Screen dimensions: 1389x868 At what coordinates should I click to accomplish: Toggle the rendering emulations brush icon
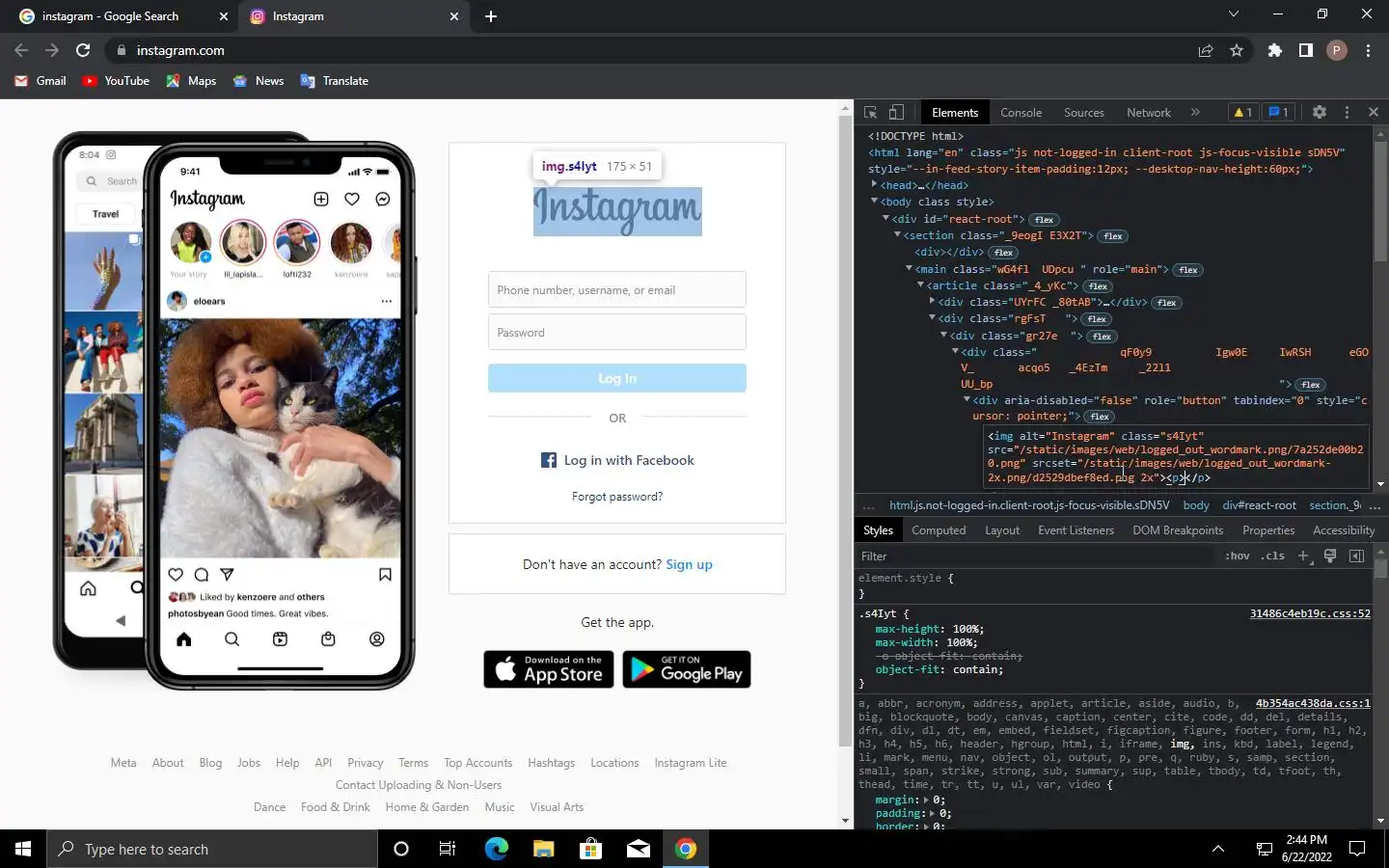coord(1330,556)
